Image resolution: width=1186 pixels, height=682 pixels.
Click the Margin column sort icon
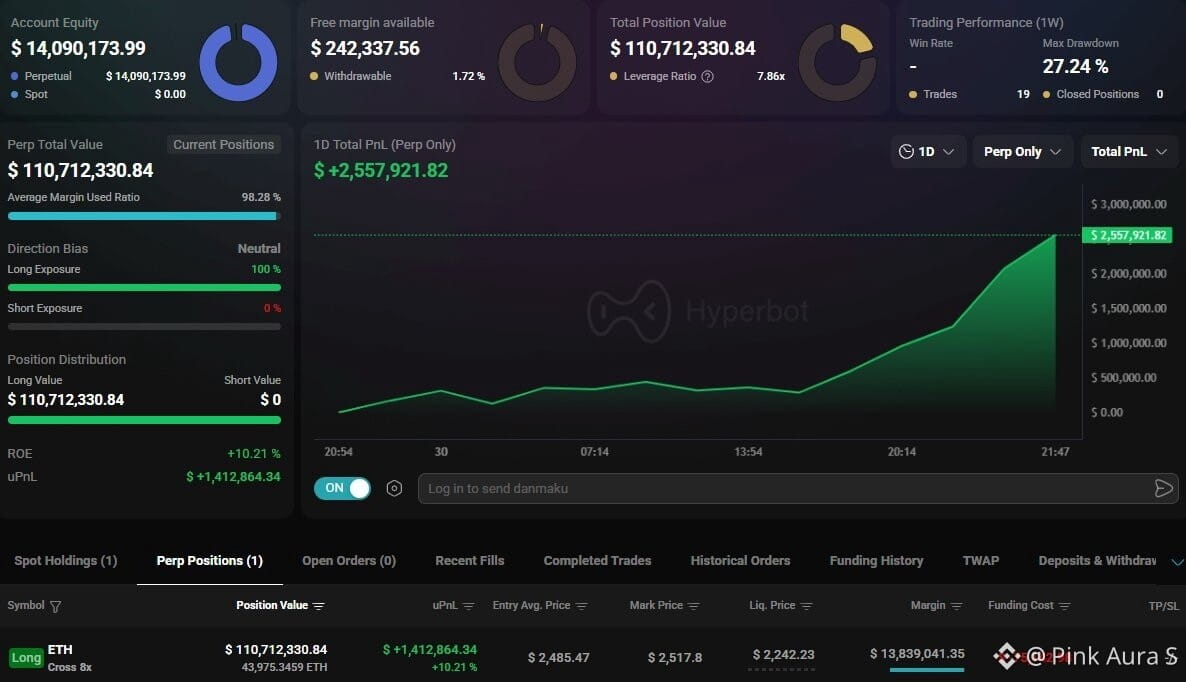click(x=956, y=606)
